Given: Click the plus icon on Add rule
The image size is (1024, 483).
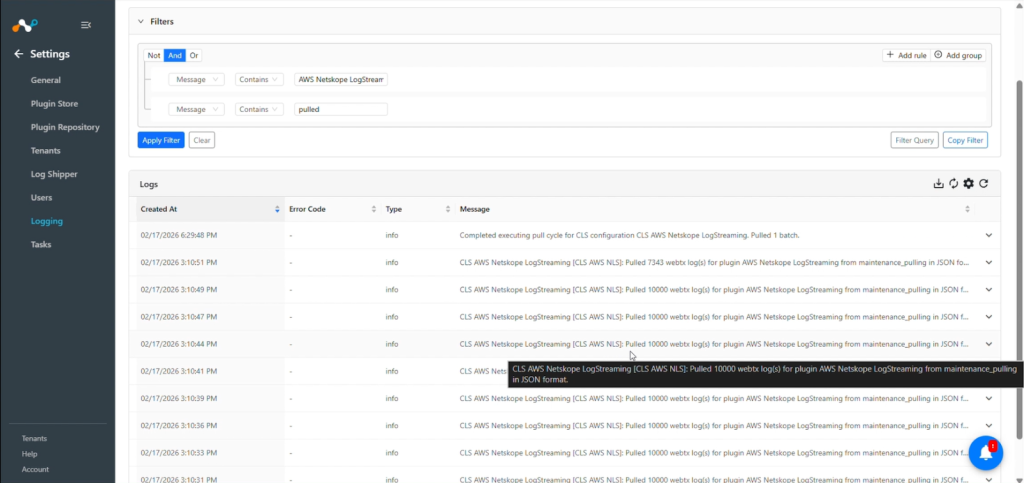Looking at the screenshot, I should [x=891, y=55].
